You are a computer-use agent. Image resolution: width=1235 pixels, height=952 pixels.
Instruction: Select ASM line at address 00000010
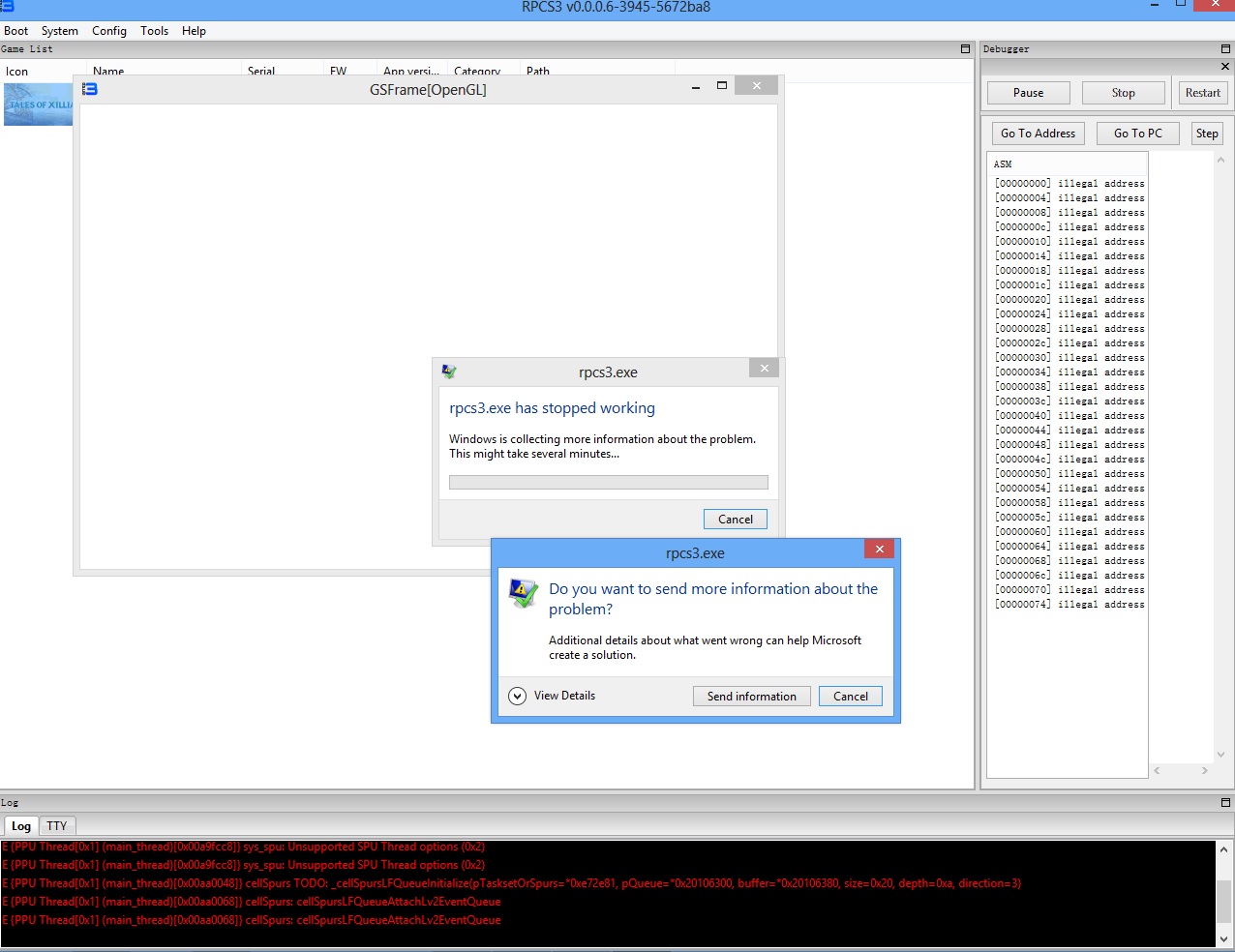[x=1069, y=241]
